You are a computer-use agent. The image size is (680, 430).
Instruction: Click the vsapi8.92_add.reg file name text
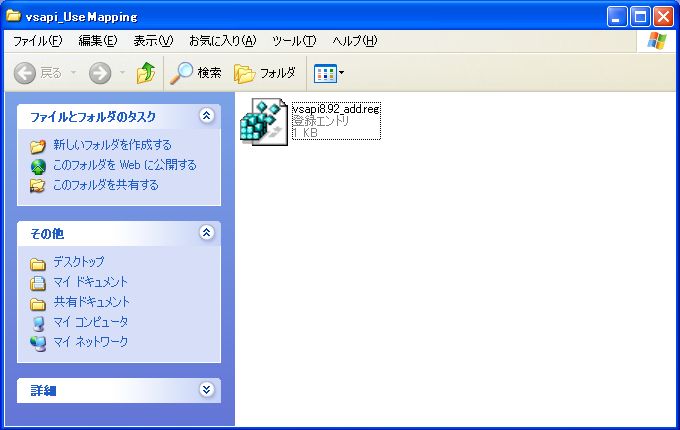[x=336, y=108]
